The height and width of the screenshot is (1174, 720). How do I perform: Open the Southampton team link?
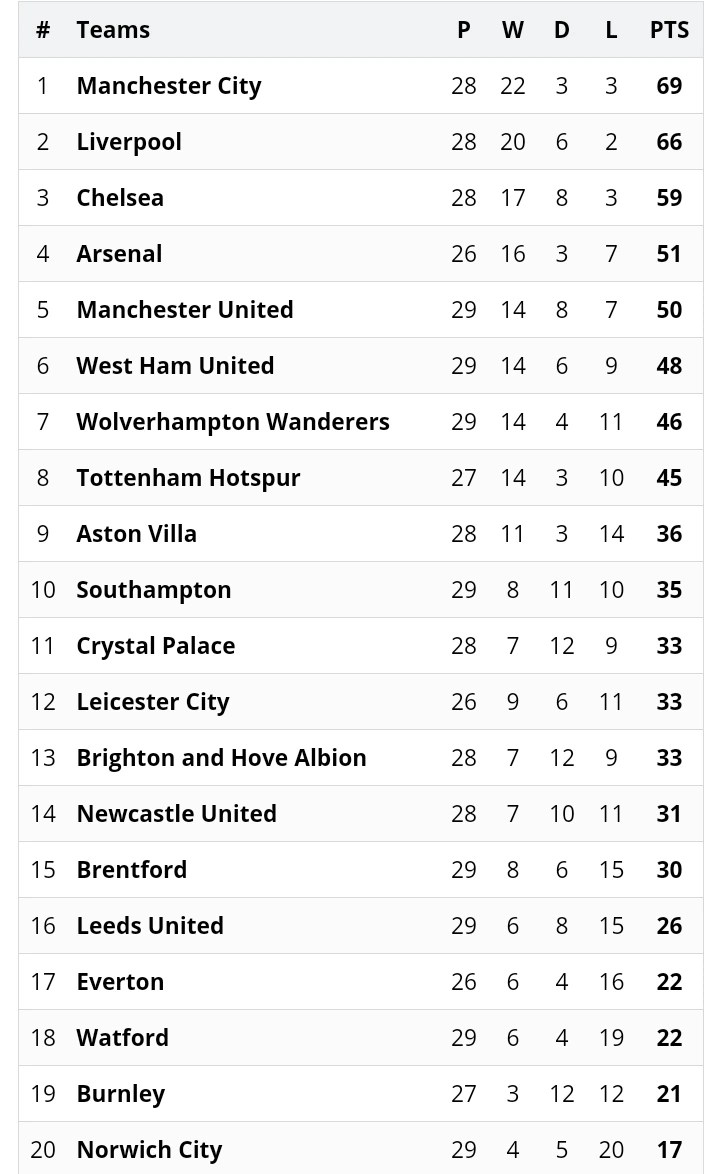click(x=154, y=590)
